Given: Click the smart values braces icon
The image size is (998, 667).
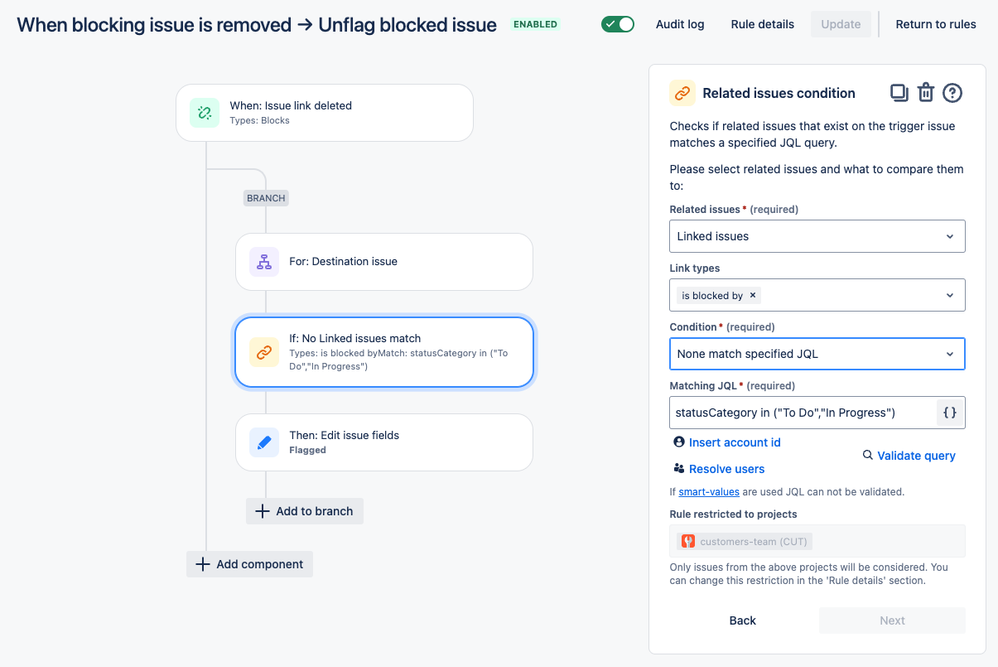Looking at the screenshot, I should click(x=950, y=412).
